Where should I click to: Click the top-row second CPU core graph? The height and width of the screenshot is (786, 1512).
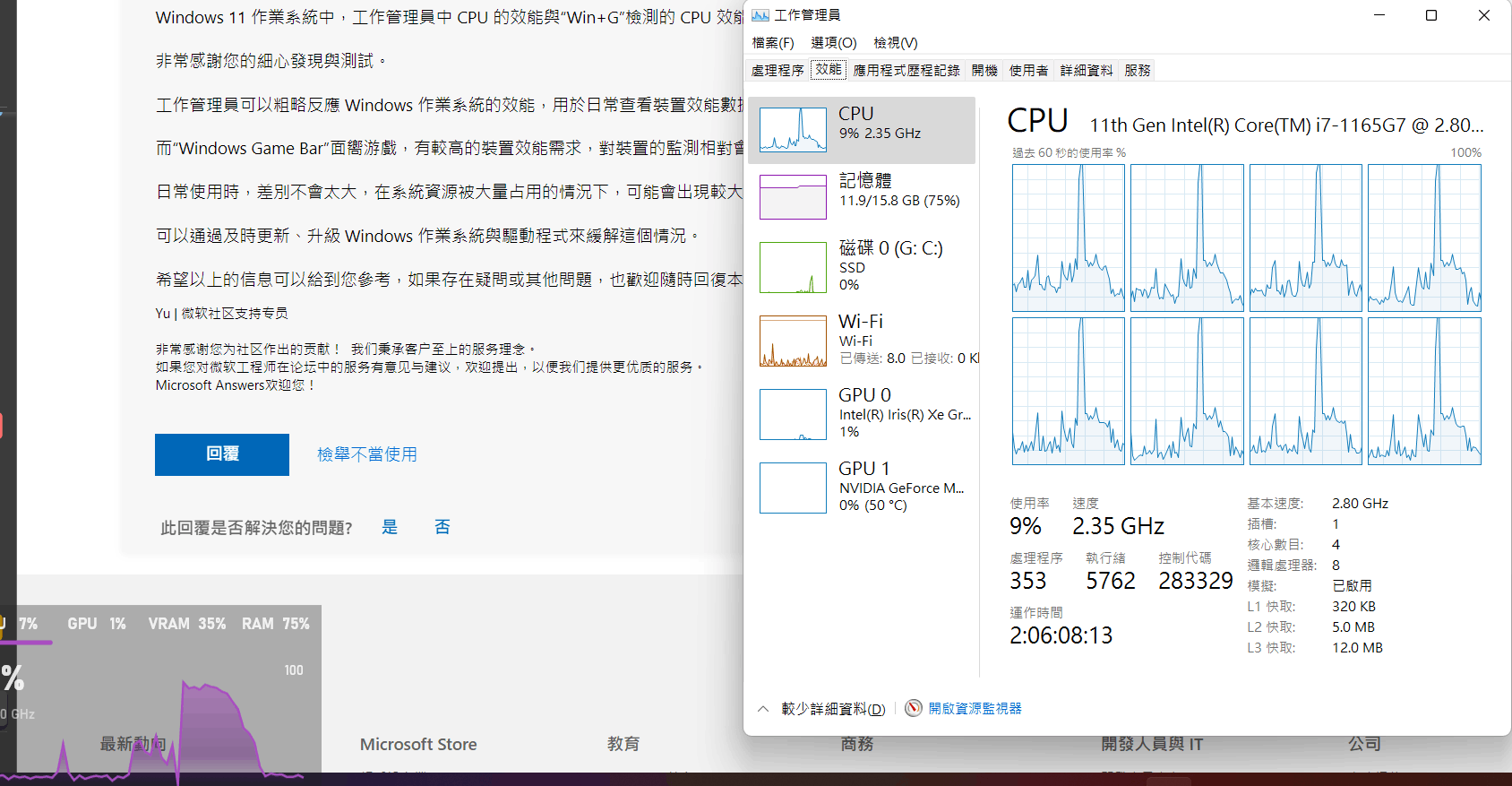pyautogui.click(x=1187, y=238)
